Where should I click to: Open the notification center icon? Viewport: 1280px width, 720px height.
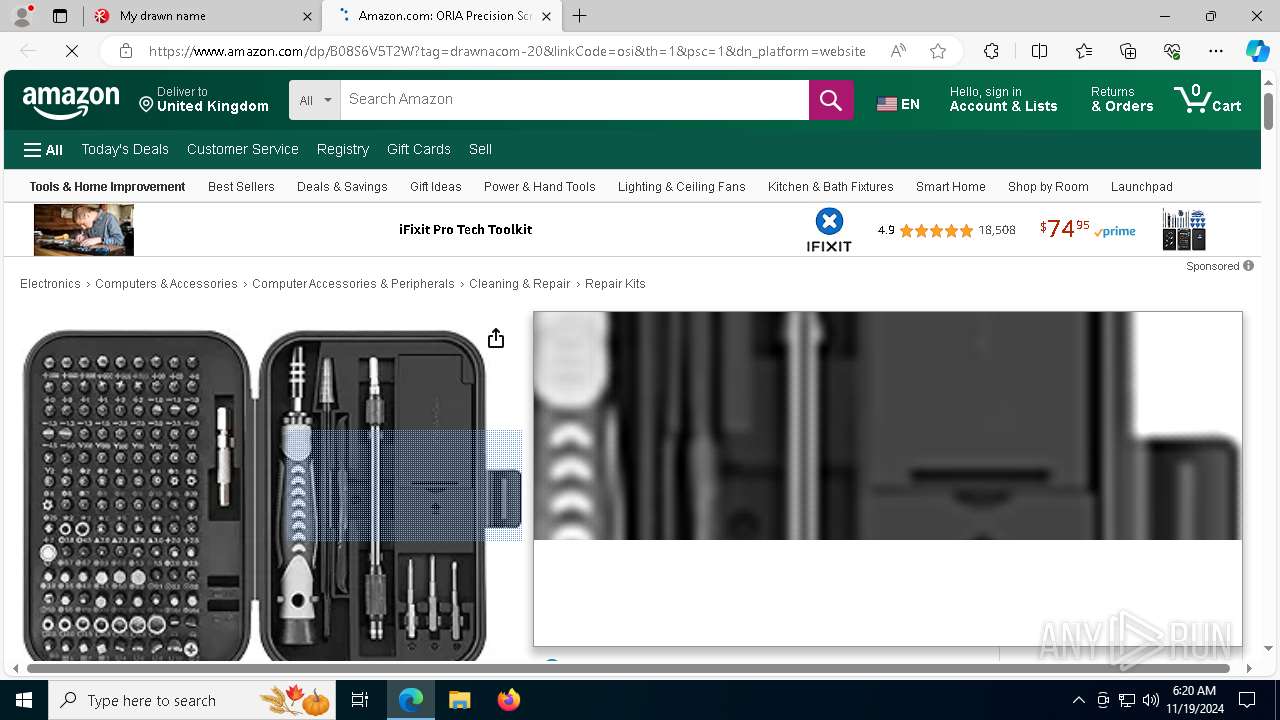point(1247,700)
